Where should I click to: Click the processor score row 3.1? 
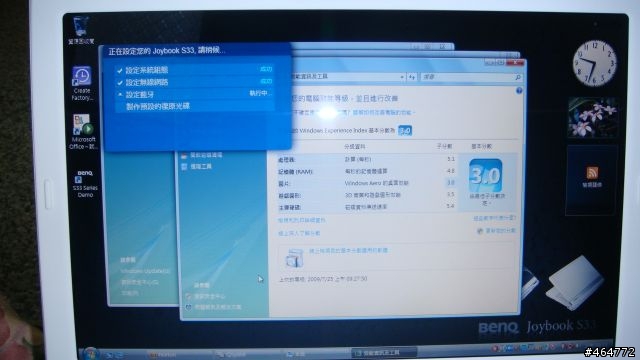(x=366, y=159)
